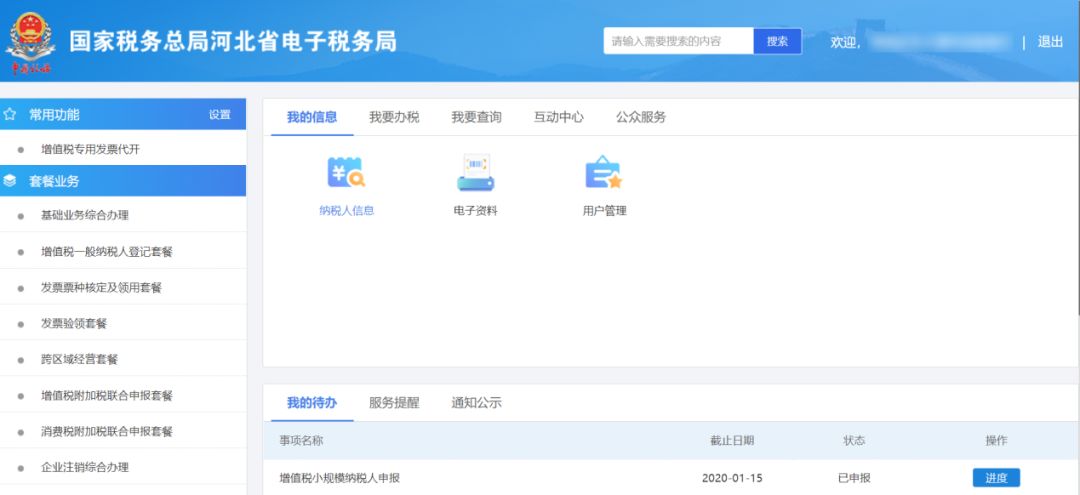Open the 用户管理 icon
The height and width of the screenshot is (495, 1080).
[x=603, y=174]
